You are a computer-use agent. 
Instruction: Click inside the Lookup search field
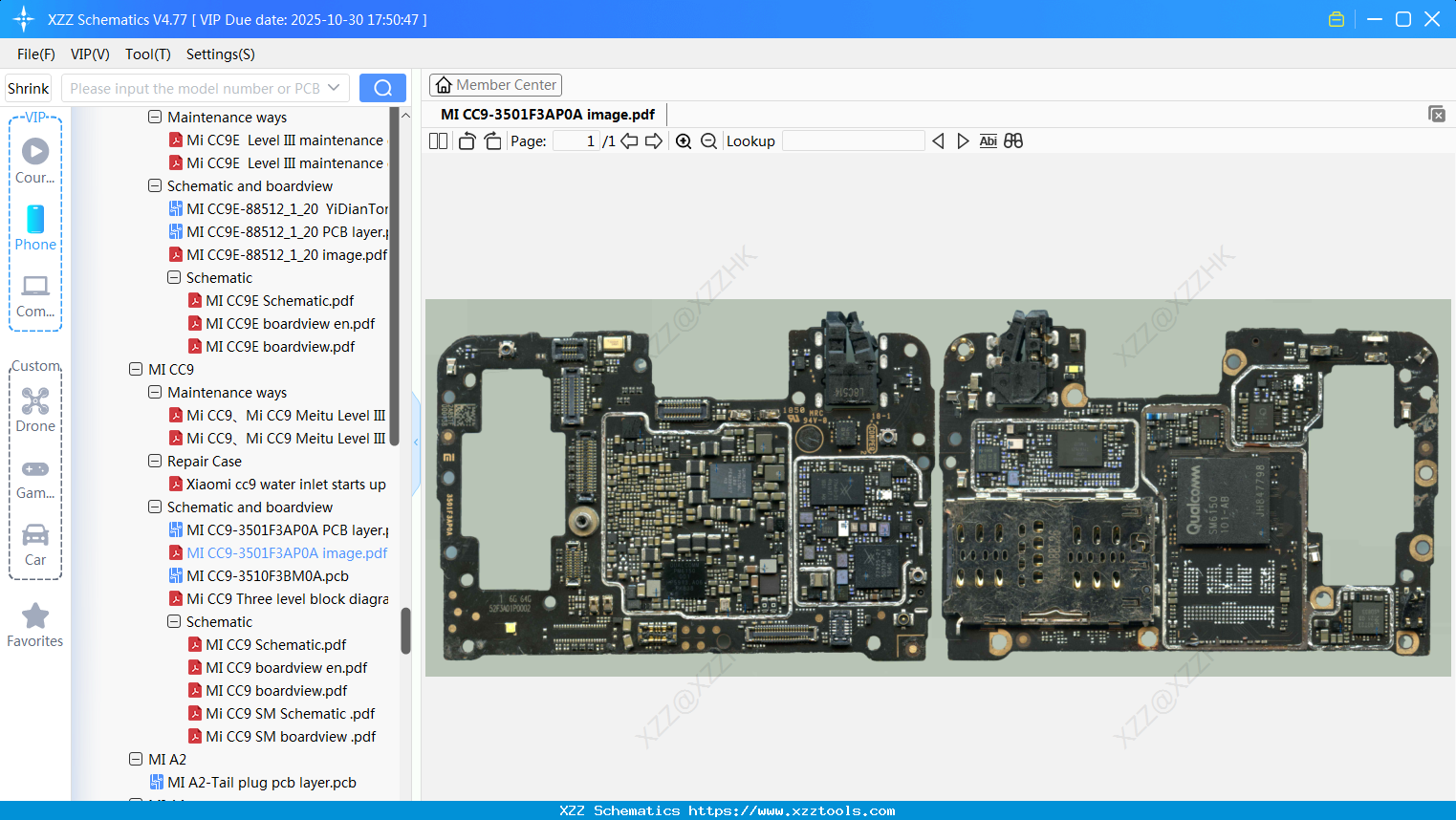tap(852, 140)
